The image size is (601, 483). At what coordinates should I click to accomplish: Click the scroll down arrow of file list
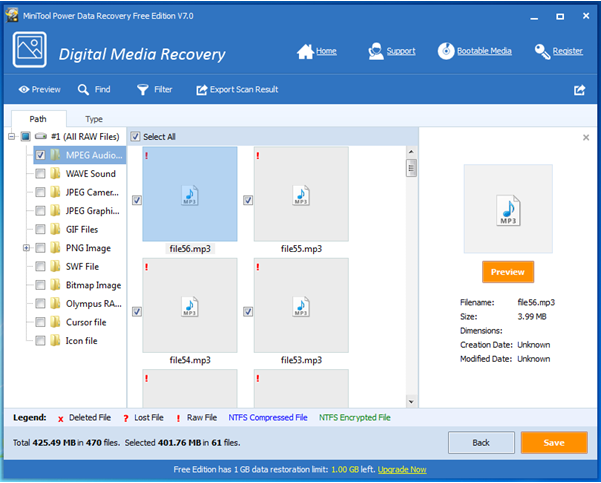411,402
